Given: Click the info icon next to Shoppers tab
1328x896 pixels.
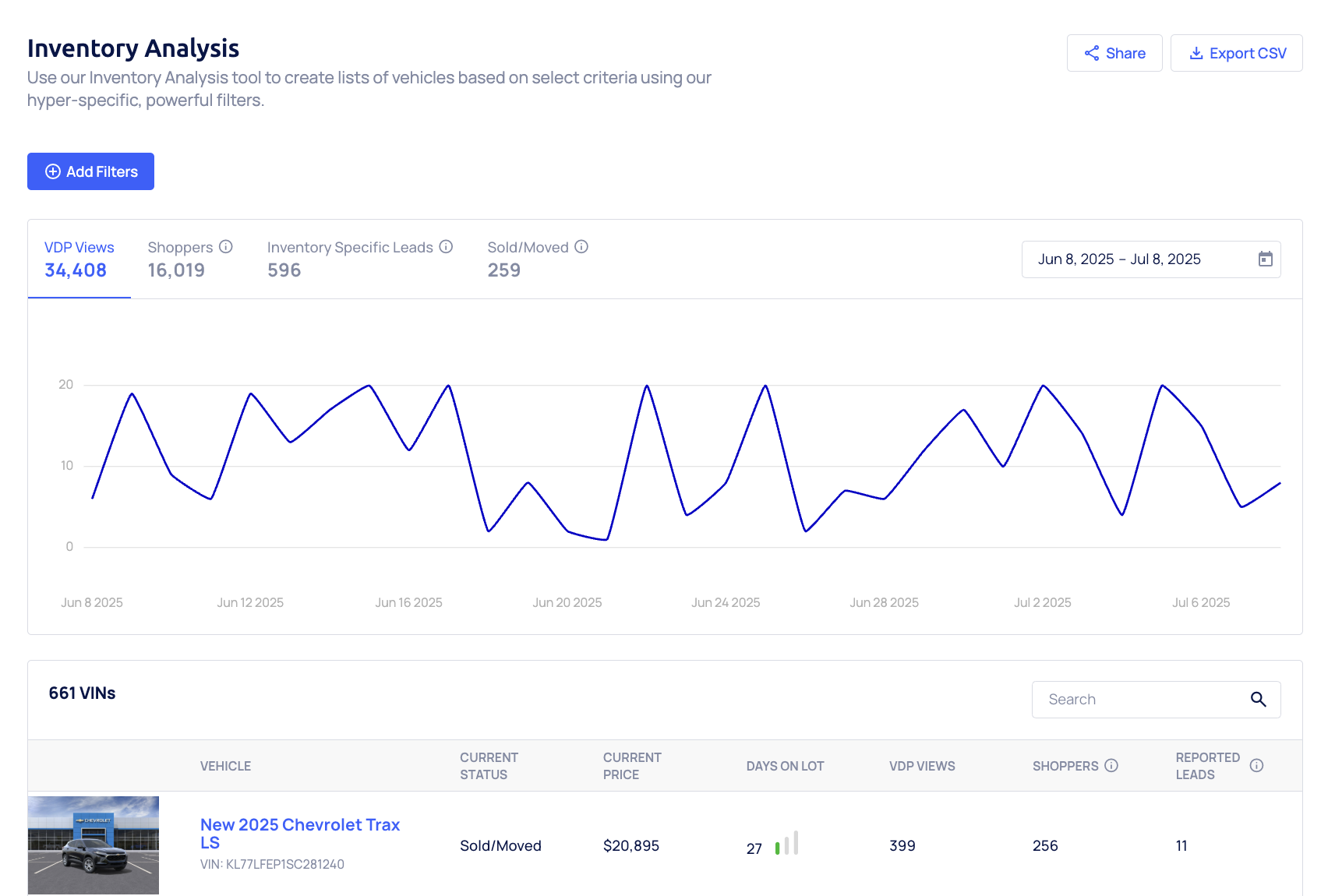Looking at the screenshot, I should pos(226,247).
